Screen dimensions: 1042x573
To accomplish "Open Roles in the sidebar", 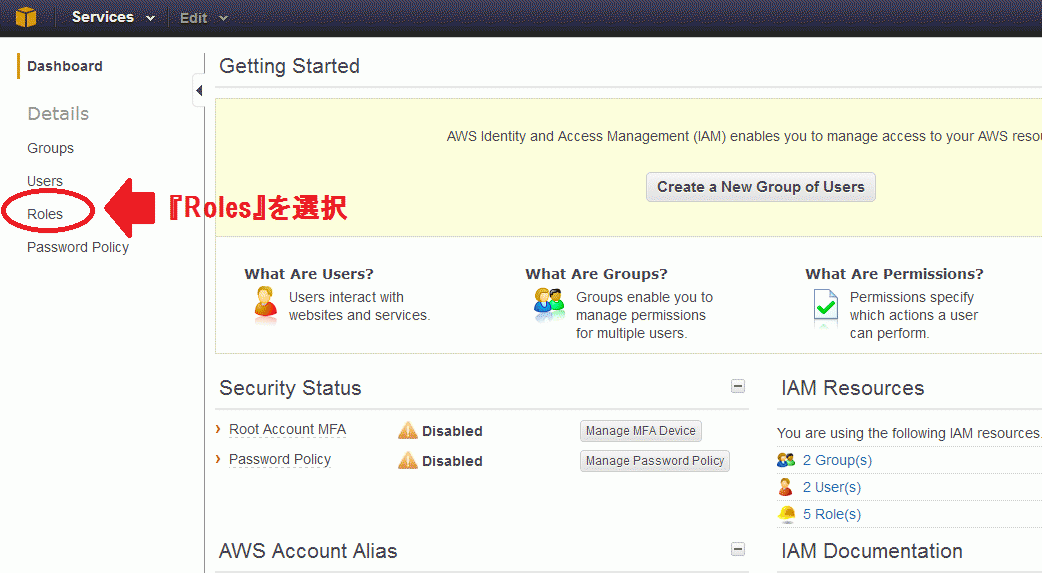I will (45, 214).
